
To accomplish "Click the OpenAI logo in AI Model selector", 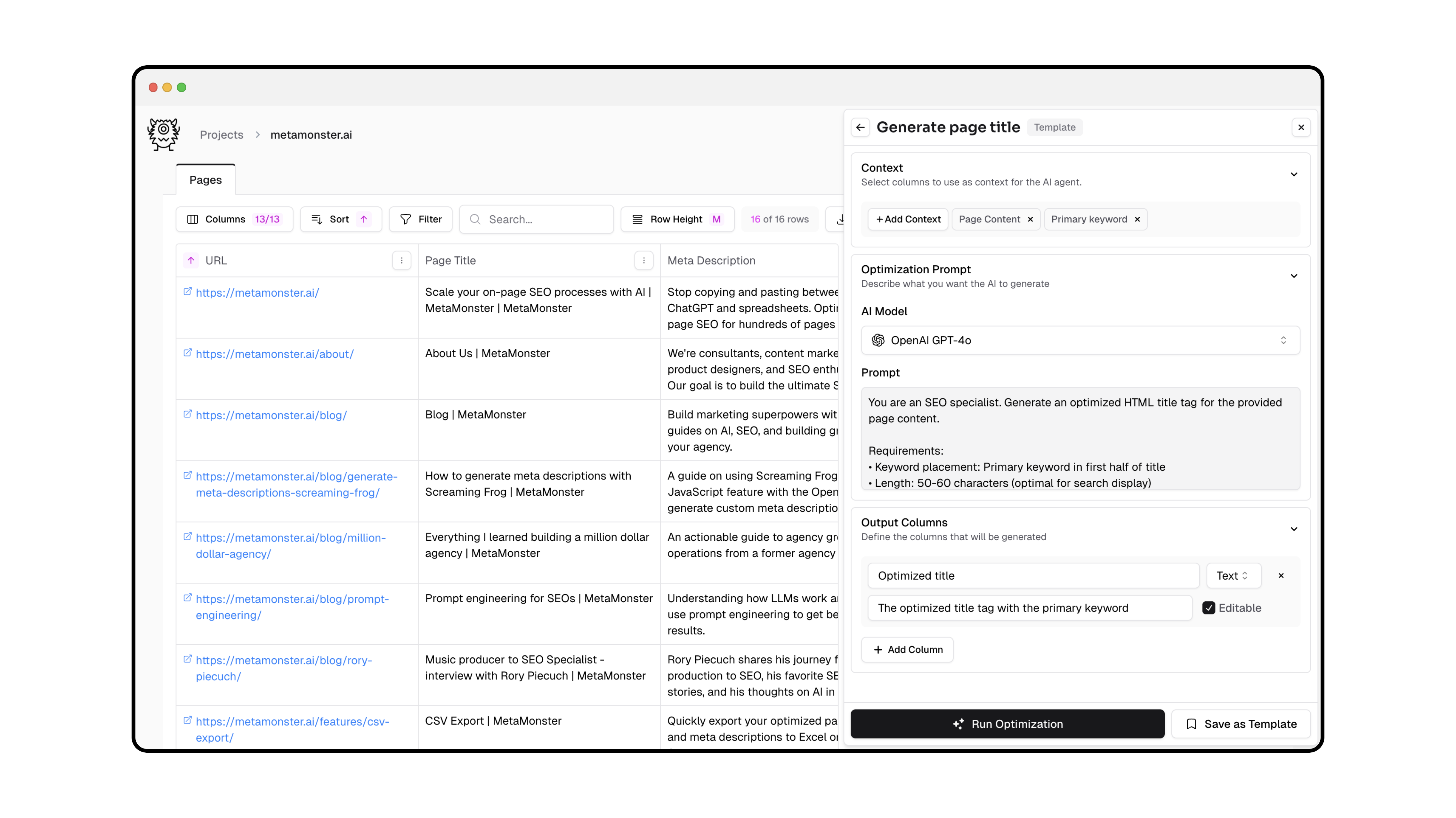I will (878, 340).
